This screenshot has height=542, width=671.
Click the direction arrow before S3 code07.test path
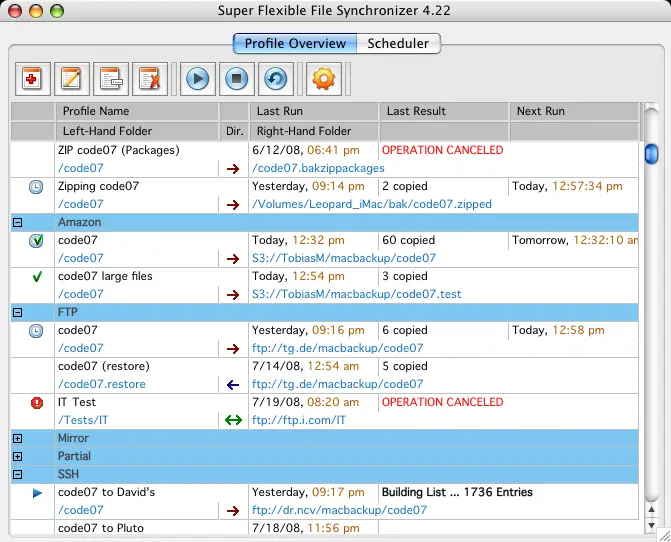click(233, 295)
